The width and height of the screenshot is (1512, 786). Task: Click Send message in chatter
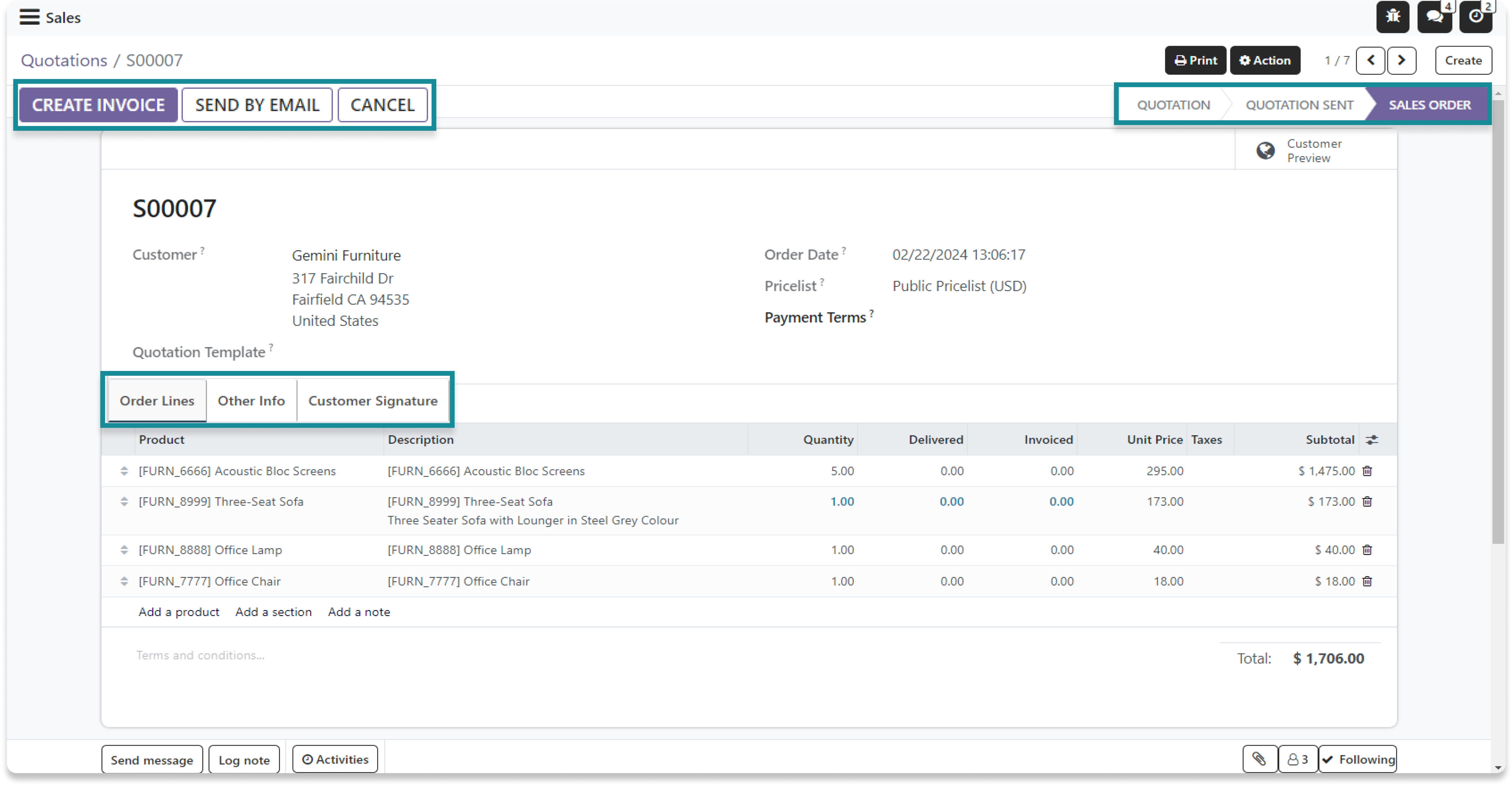coord(152,759)
